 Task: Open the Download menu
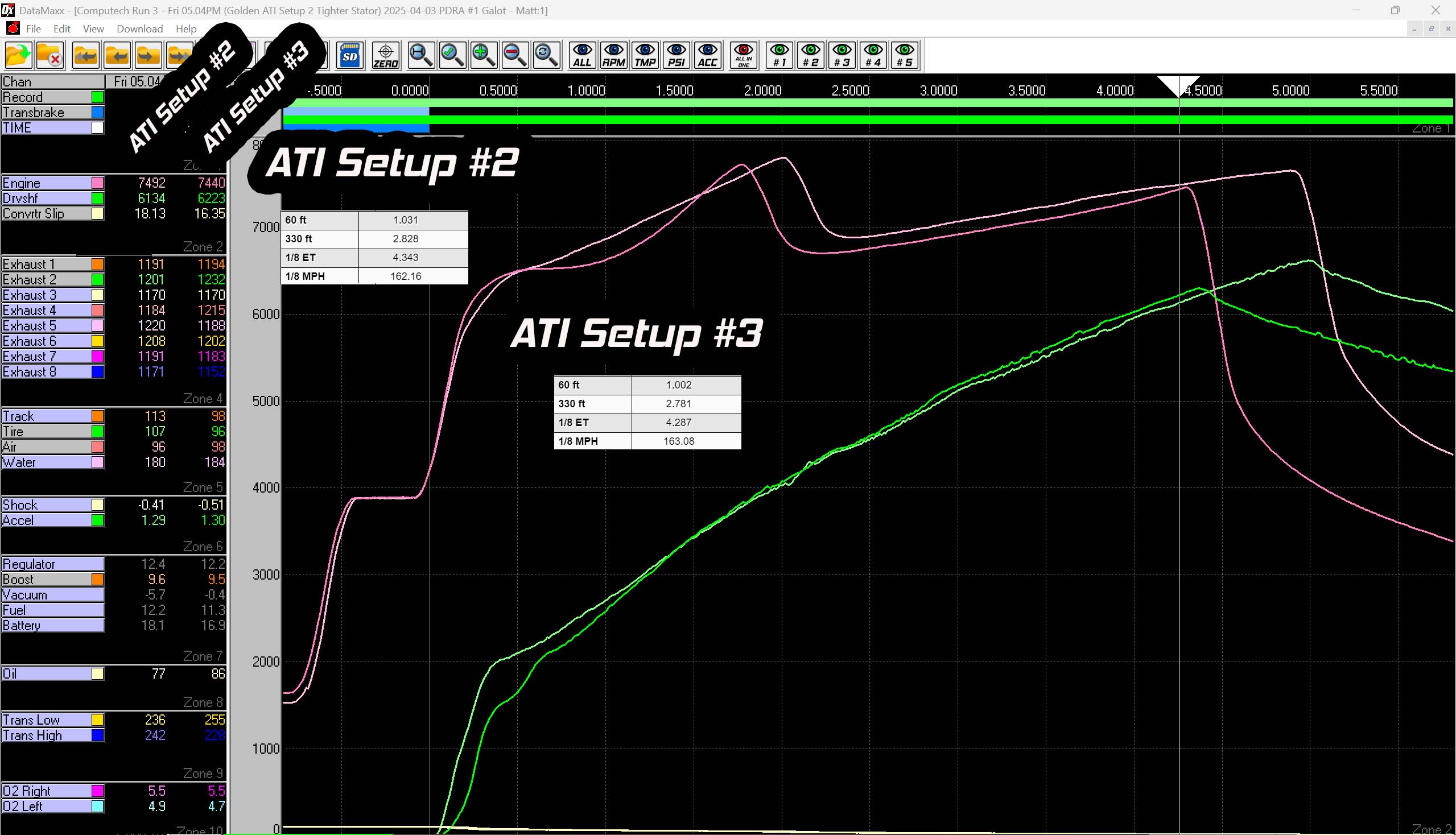point(139,28)
